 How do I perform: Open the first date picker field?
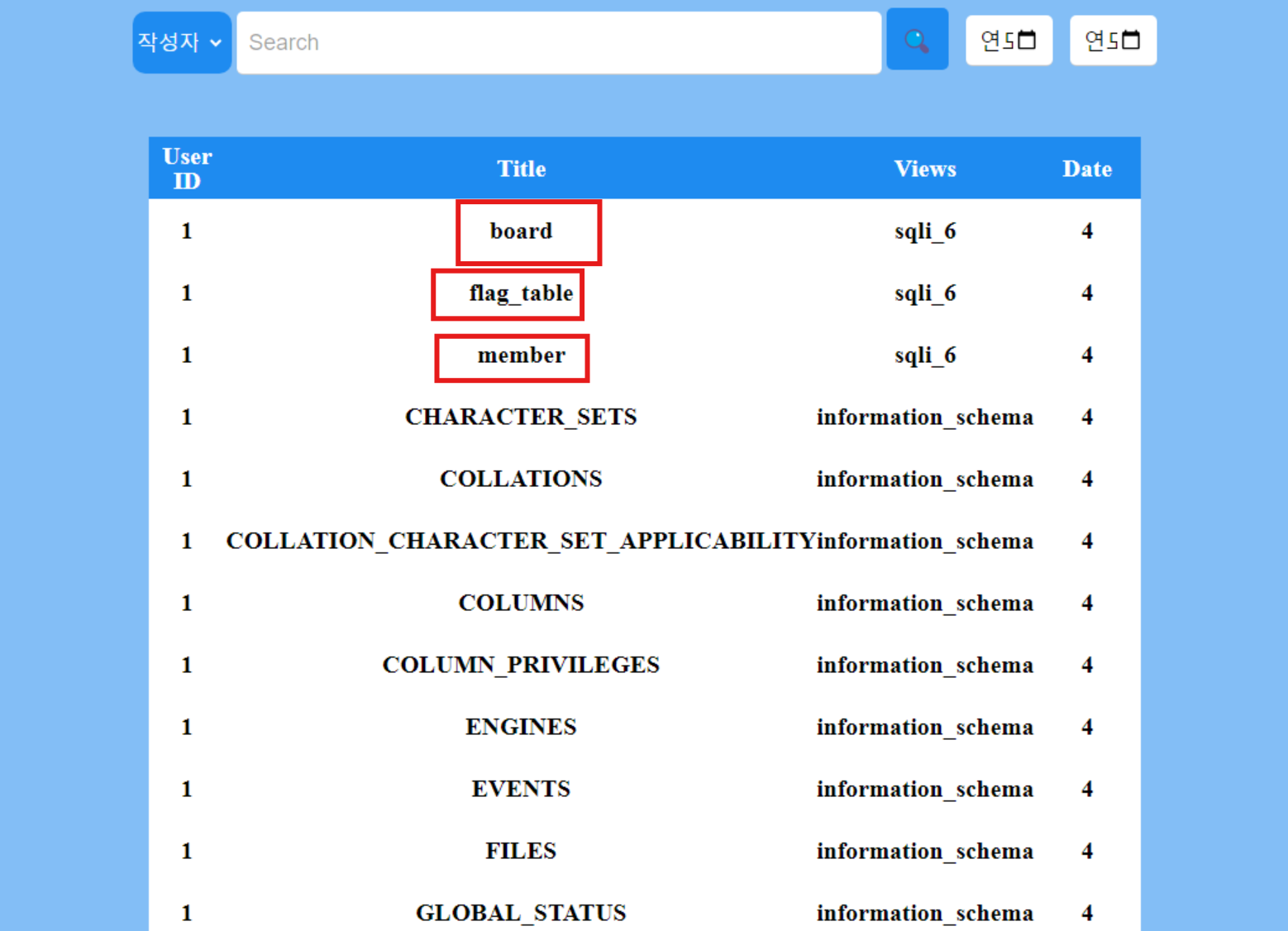(1009, 40)
